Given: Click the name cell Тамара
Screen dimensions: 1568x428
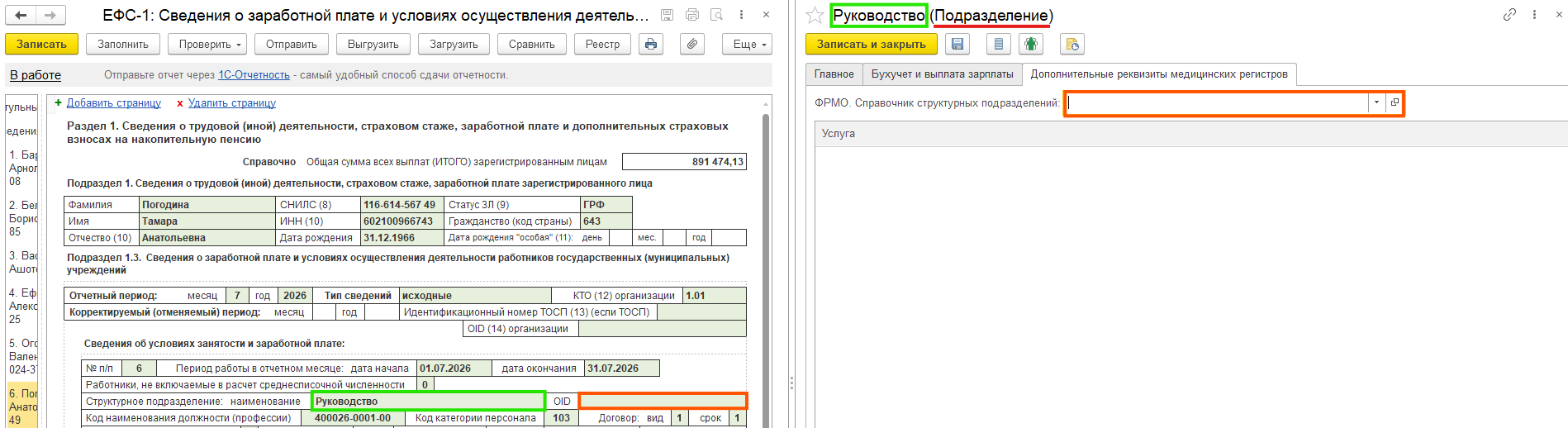Looking at the screenshot, I should point(207,221).
